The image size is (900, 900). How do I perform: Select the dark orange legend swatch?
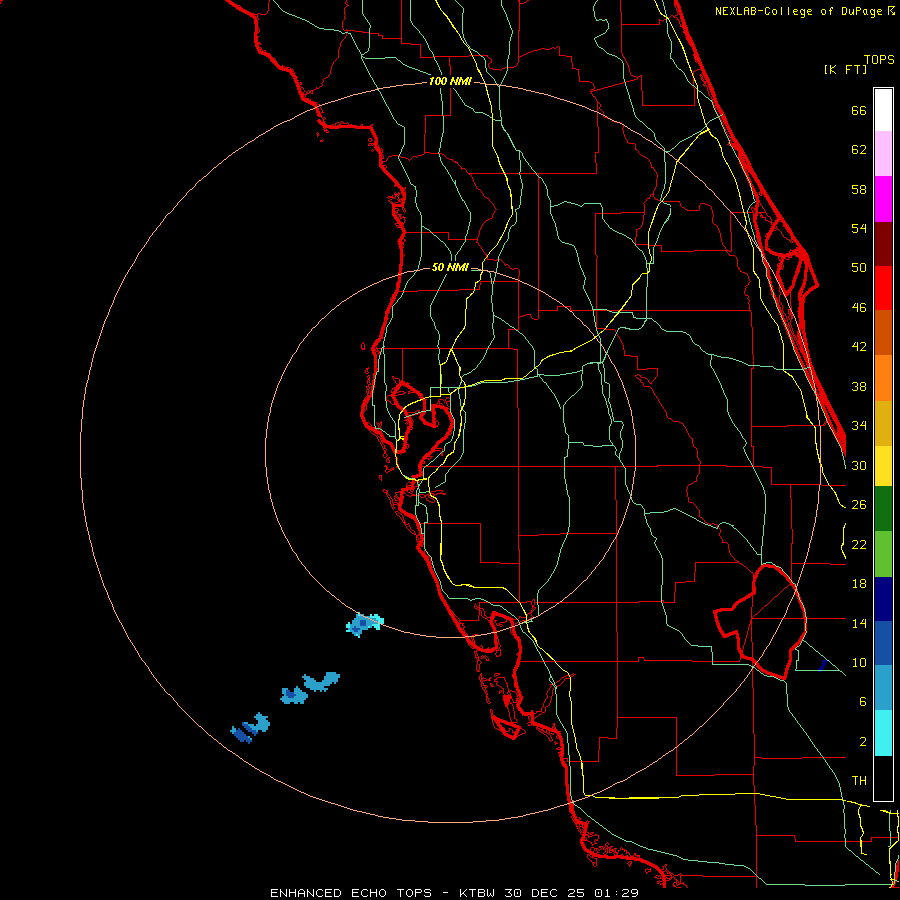pyautogui.click(x=883, y=332)
